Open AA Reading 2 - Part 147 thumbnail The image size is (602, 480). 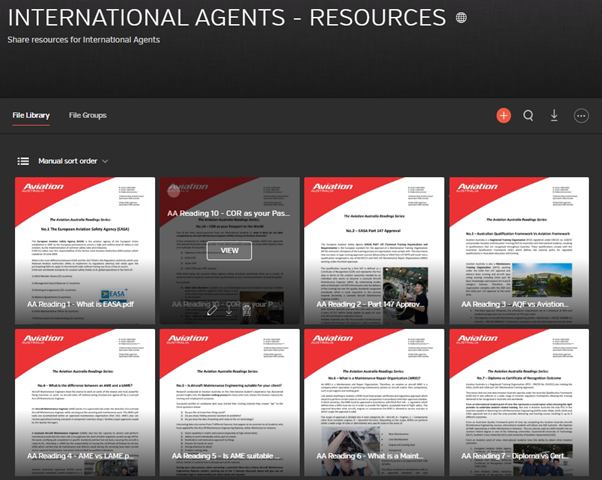pos(374,251)
